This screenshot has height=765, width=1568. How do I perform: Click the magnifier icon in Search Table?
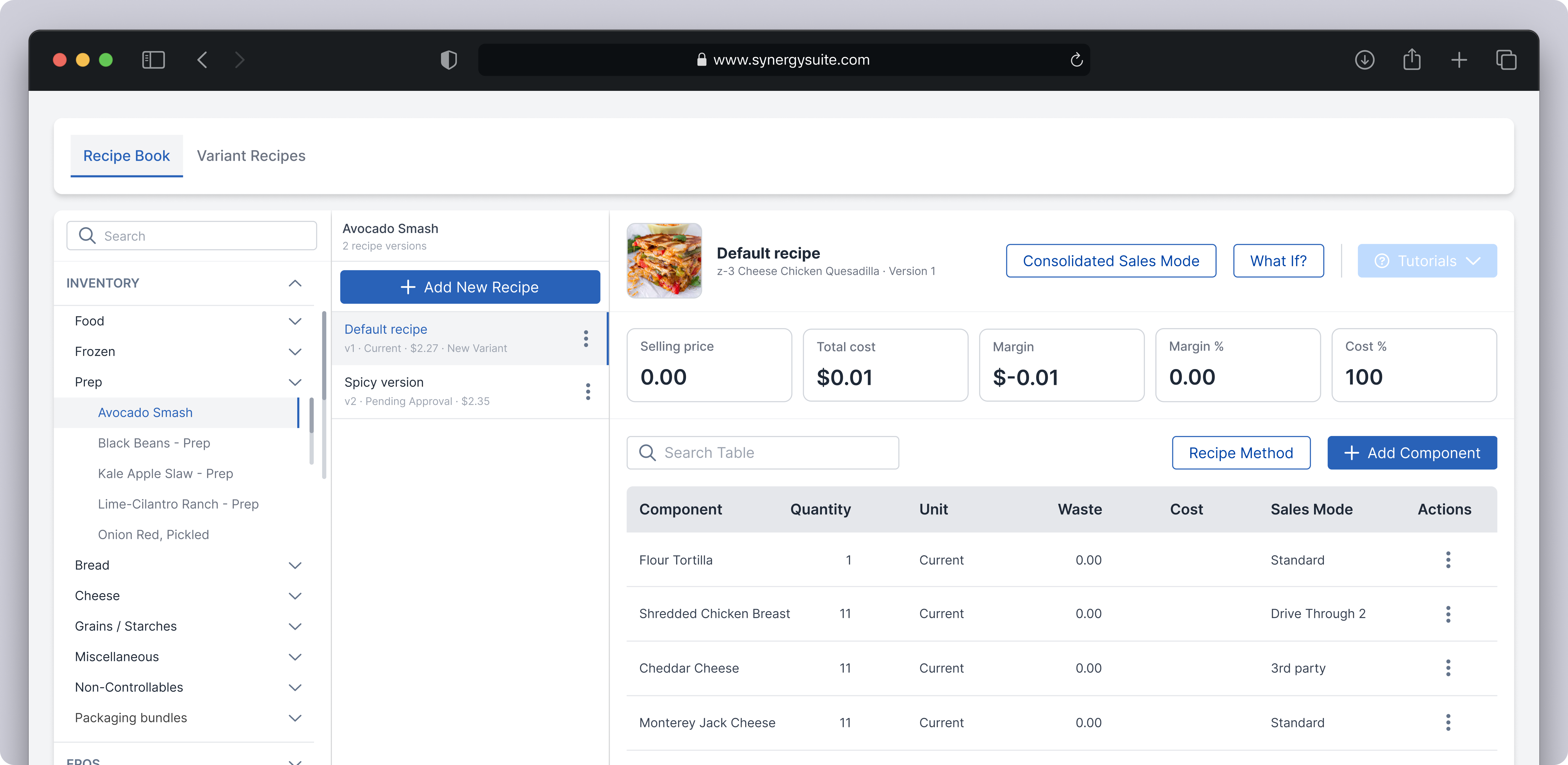point(647,453)
